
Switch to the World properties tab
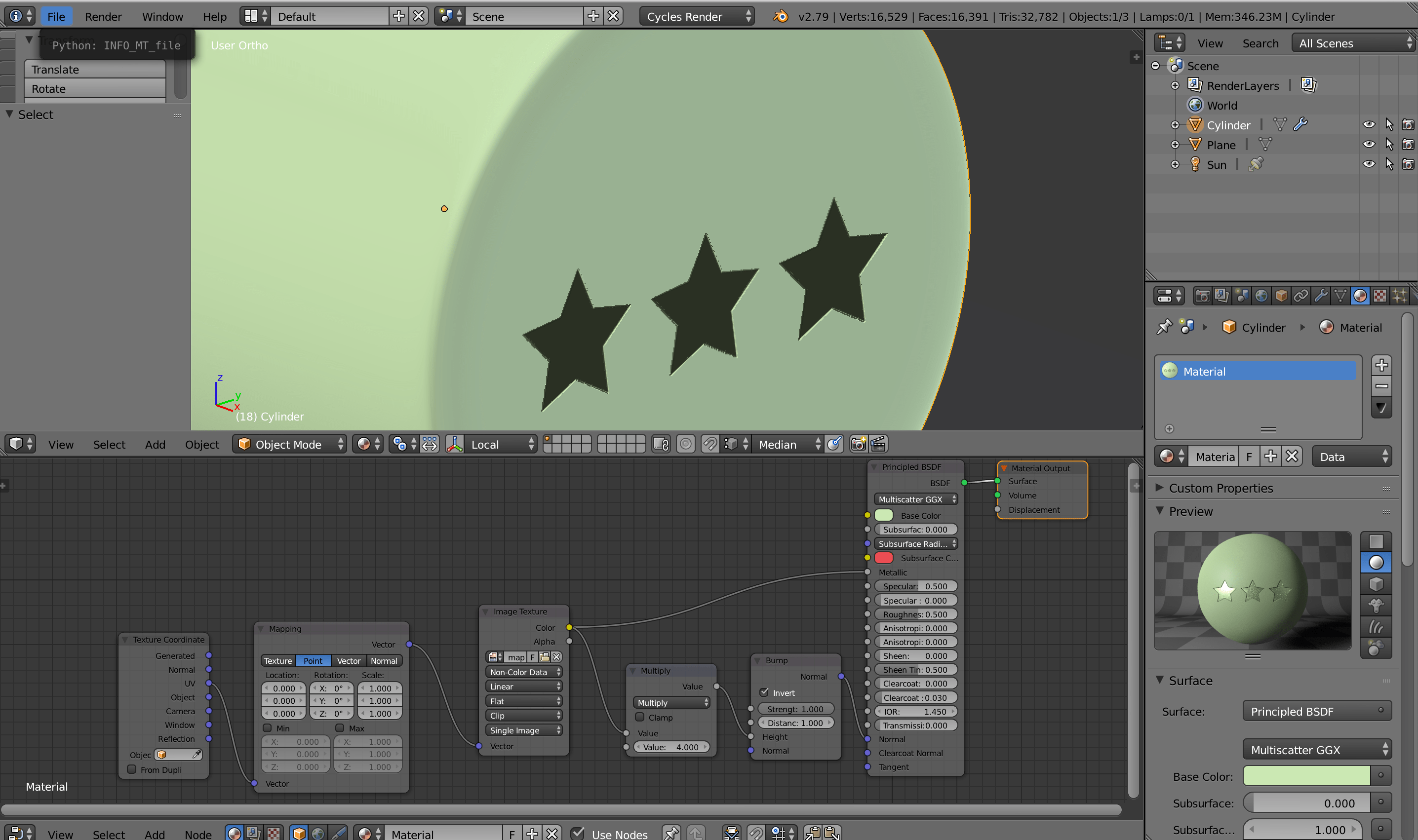pyautogui.click(x=1261, y=296)
